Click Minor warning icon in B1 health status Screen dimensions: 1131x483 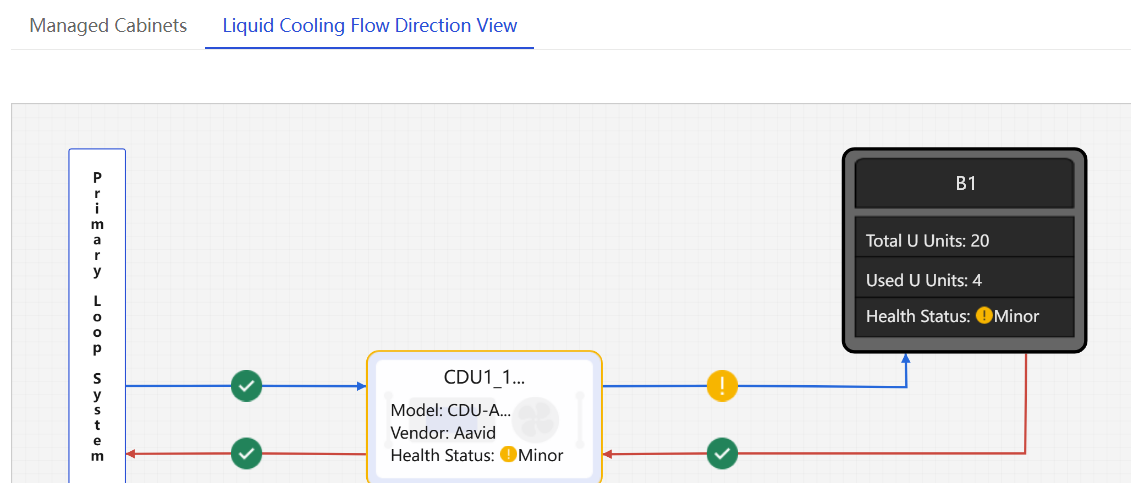click(984, 315)
